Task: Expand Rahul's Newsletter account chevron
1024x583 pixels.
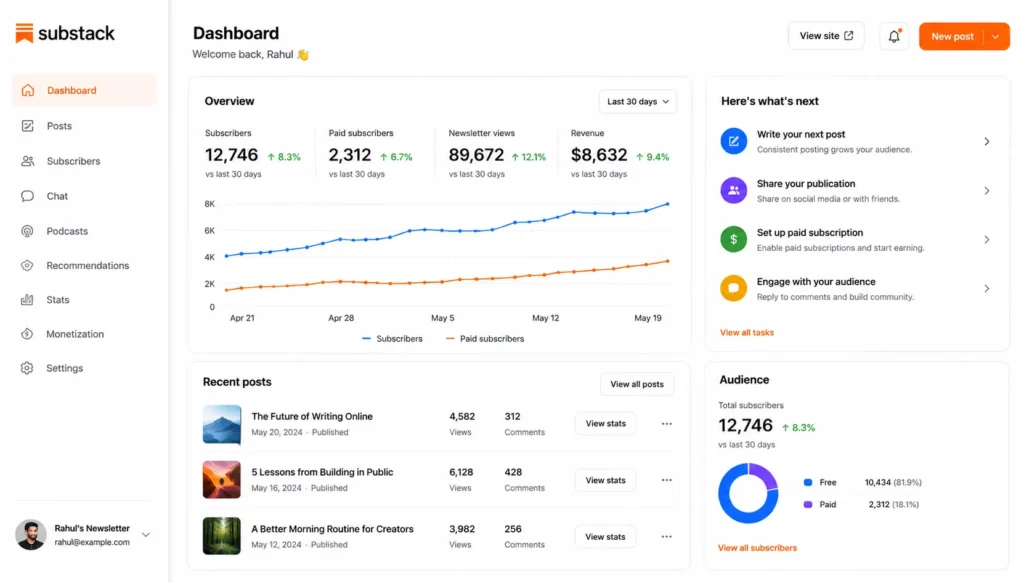Action: (x=146, y=535)
